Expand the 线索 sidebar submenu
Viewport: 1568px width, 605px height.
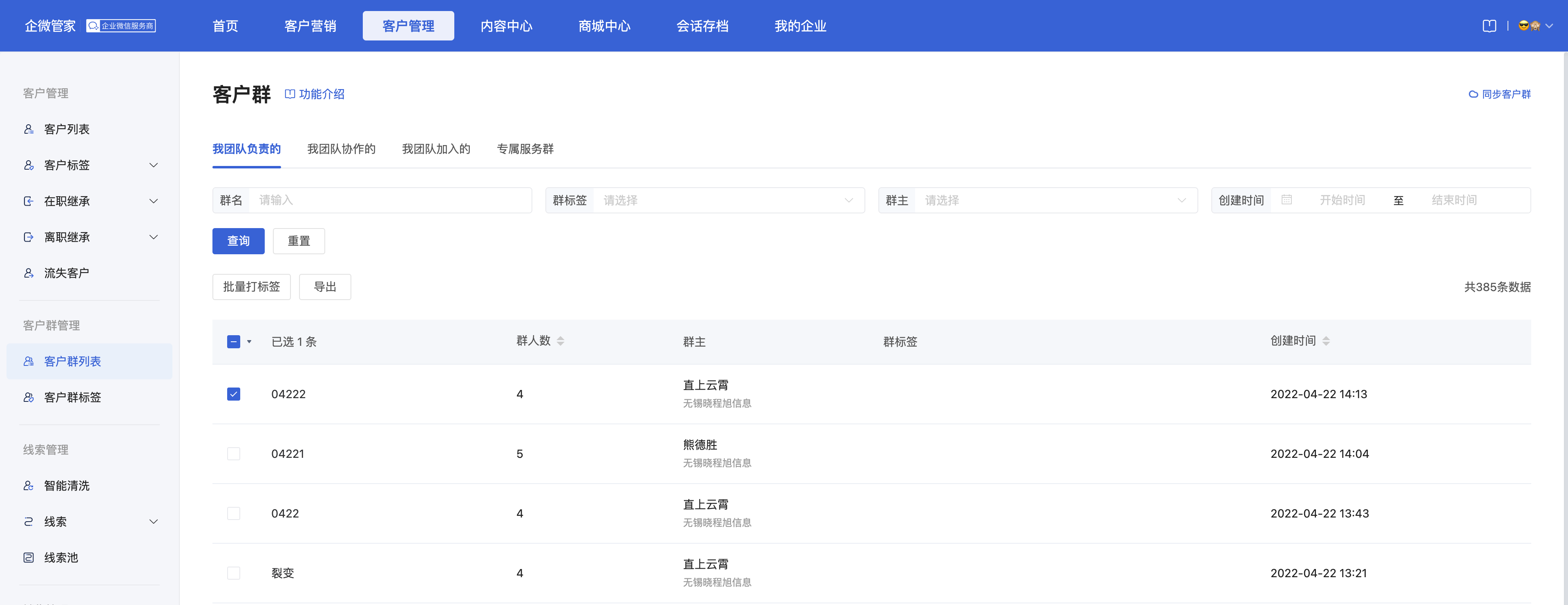(x=154, y=522)
